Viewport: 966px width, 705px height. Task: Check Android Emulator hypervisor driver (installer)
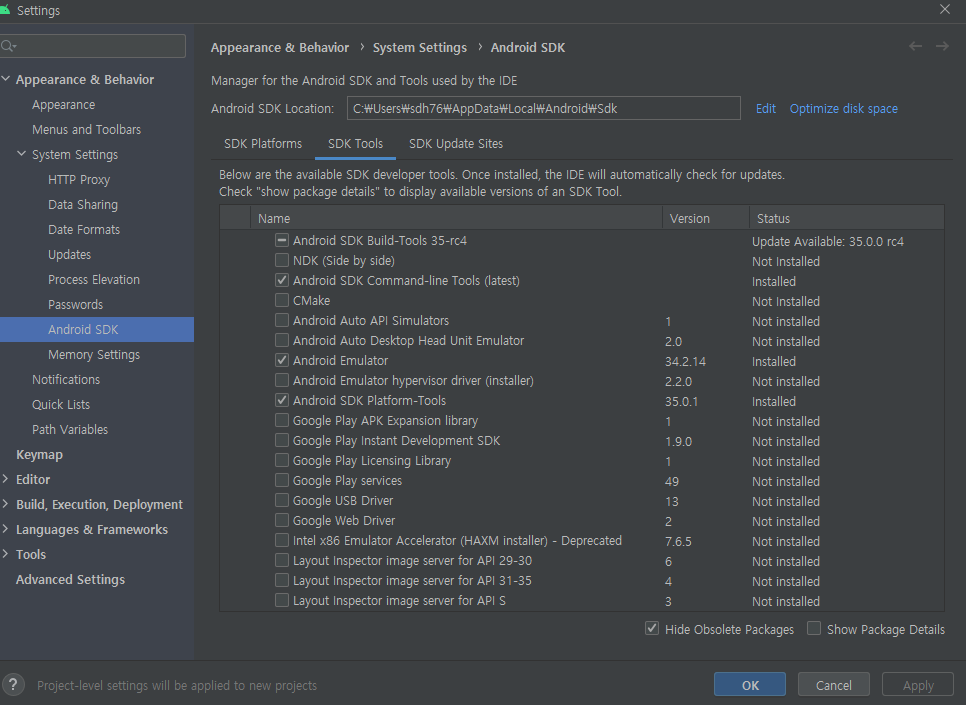(x=282, y=380)
